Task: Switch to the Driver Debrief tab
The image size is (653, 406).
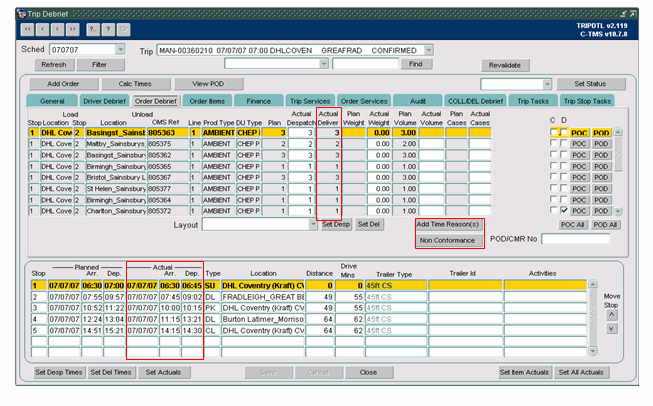Action: point(105,101)
